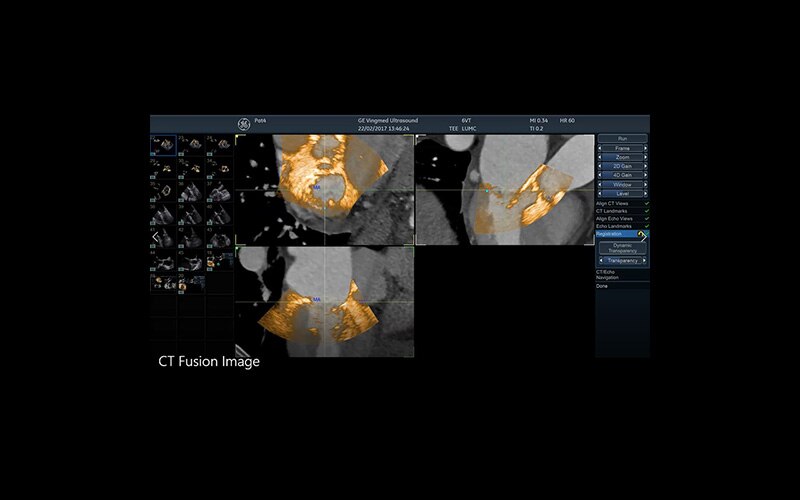Click the HR 60 readout

click(x=567, y=120)
